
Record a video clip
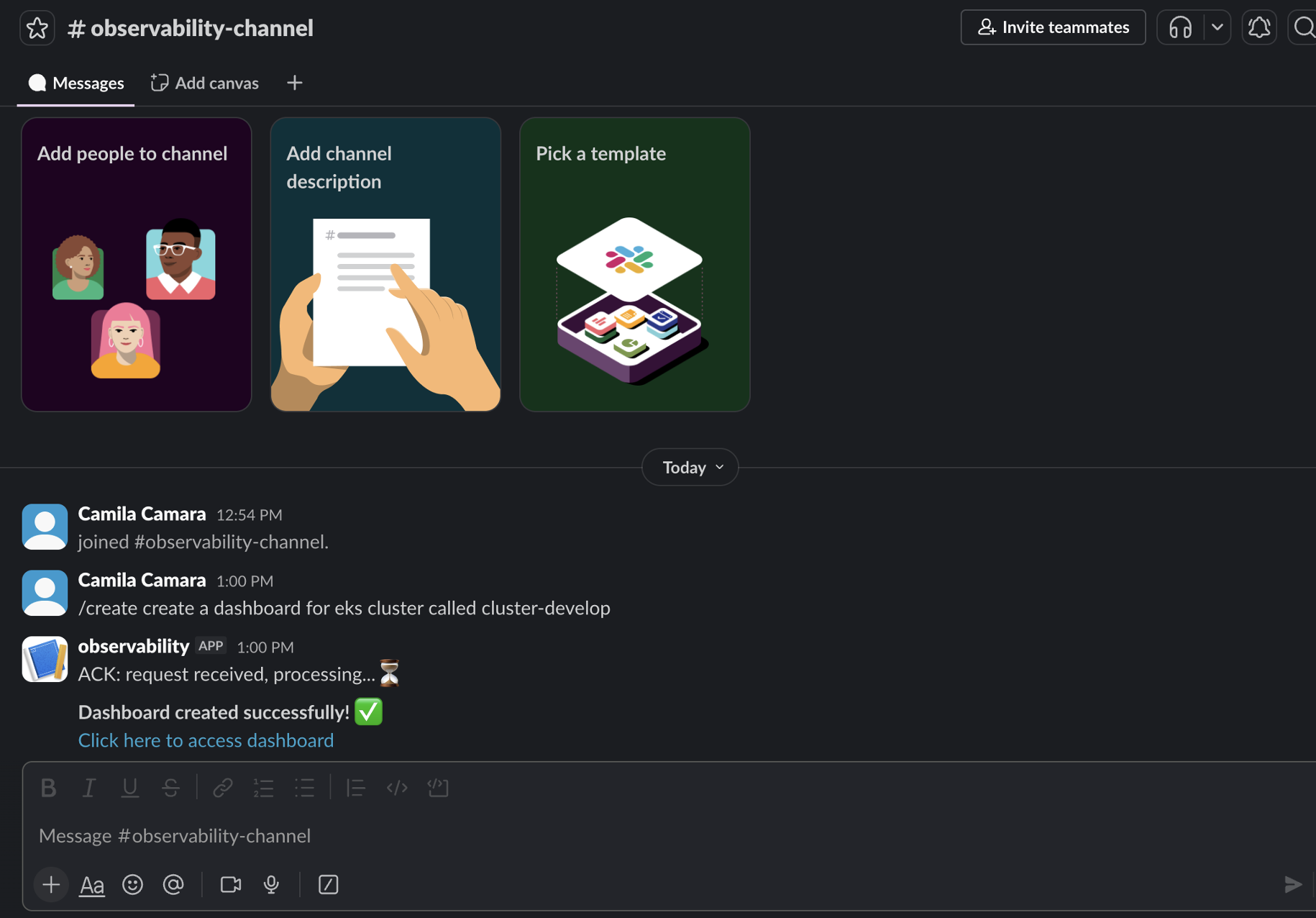coord(230,884)
